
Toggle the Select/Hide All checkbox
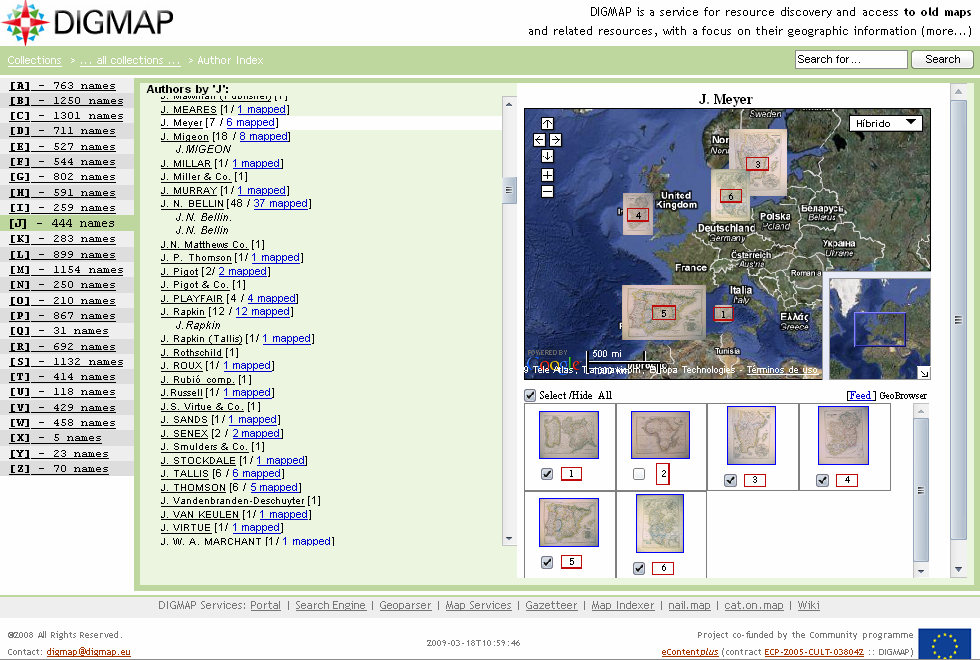point(530,395)
